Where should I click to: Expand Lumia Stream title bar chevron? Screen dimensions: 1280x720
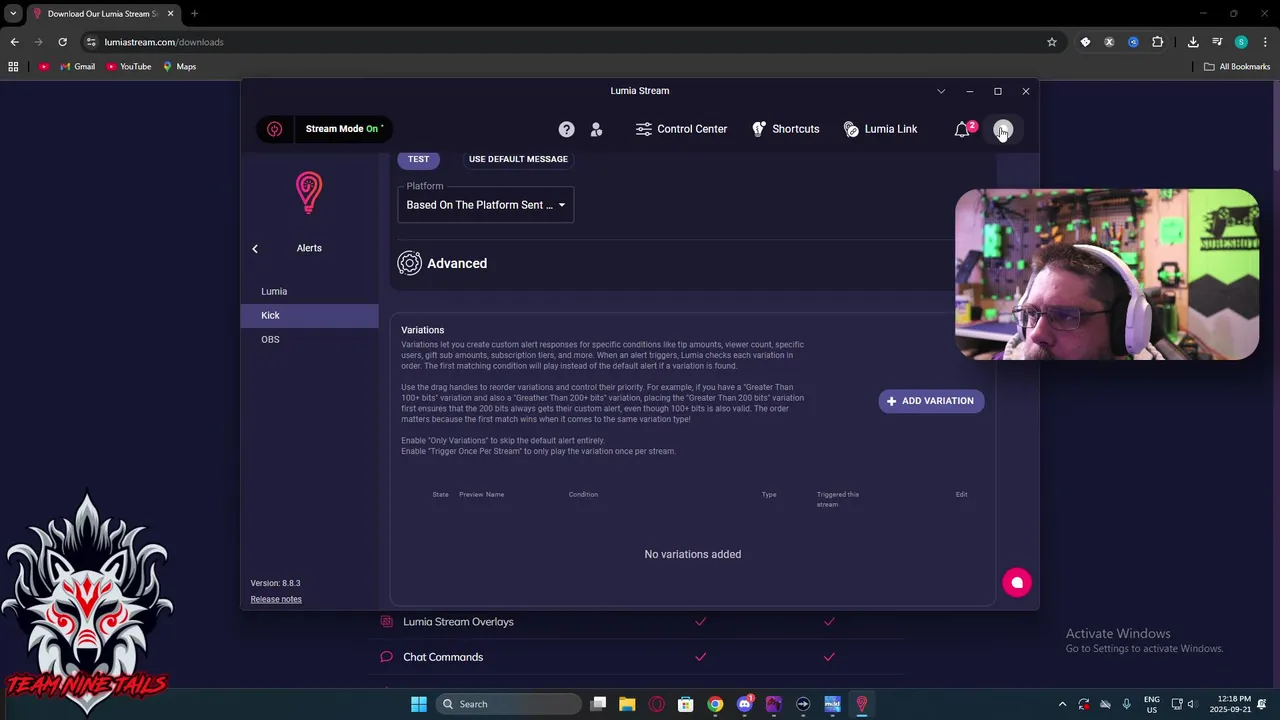click(x=941, y=91)
